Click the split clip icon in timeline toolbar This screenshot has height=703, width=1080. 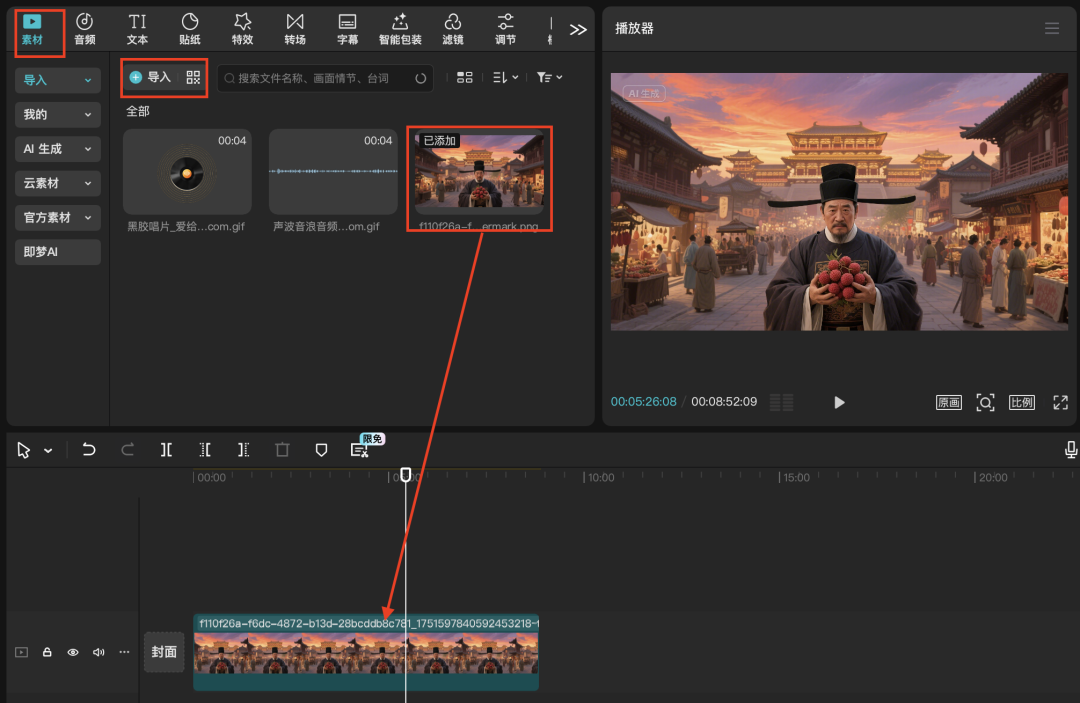tap(166, 450)
